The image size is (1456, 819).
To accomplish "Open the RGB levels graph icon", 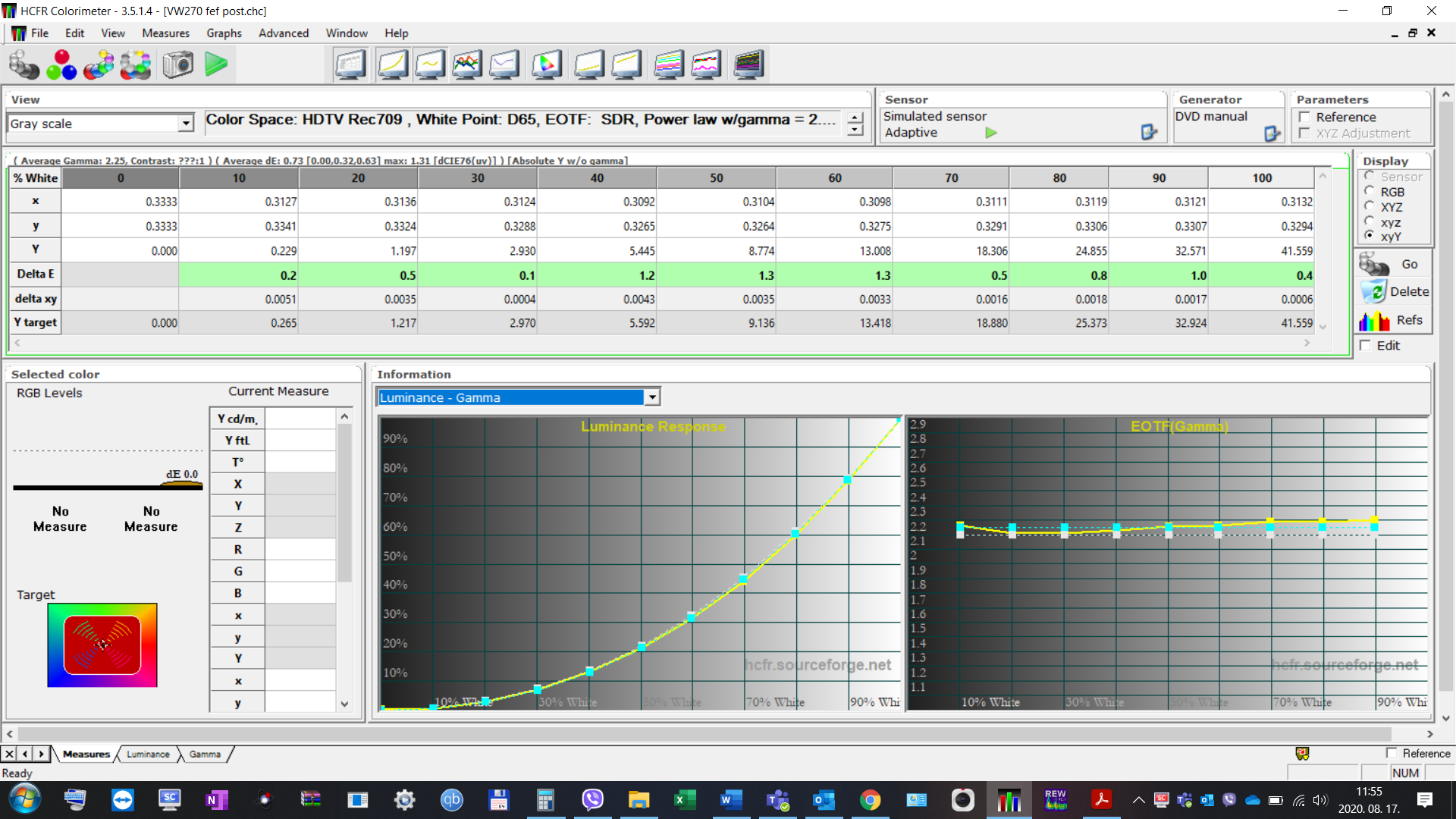I will click(467, 64).
